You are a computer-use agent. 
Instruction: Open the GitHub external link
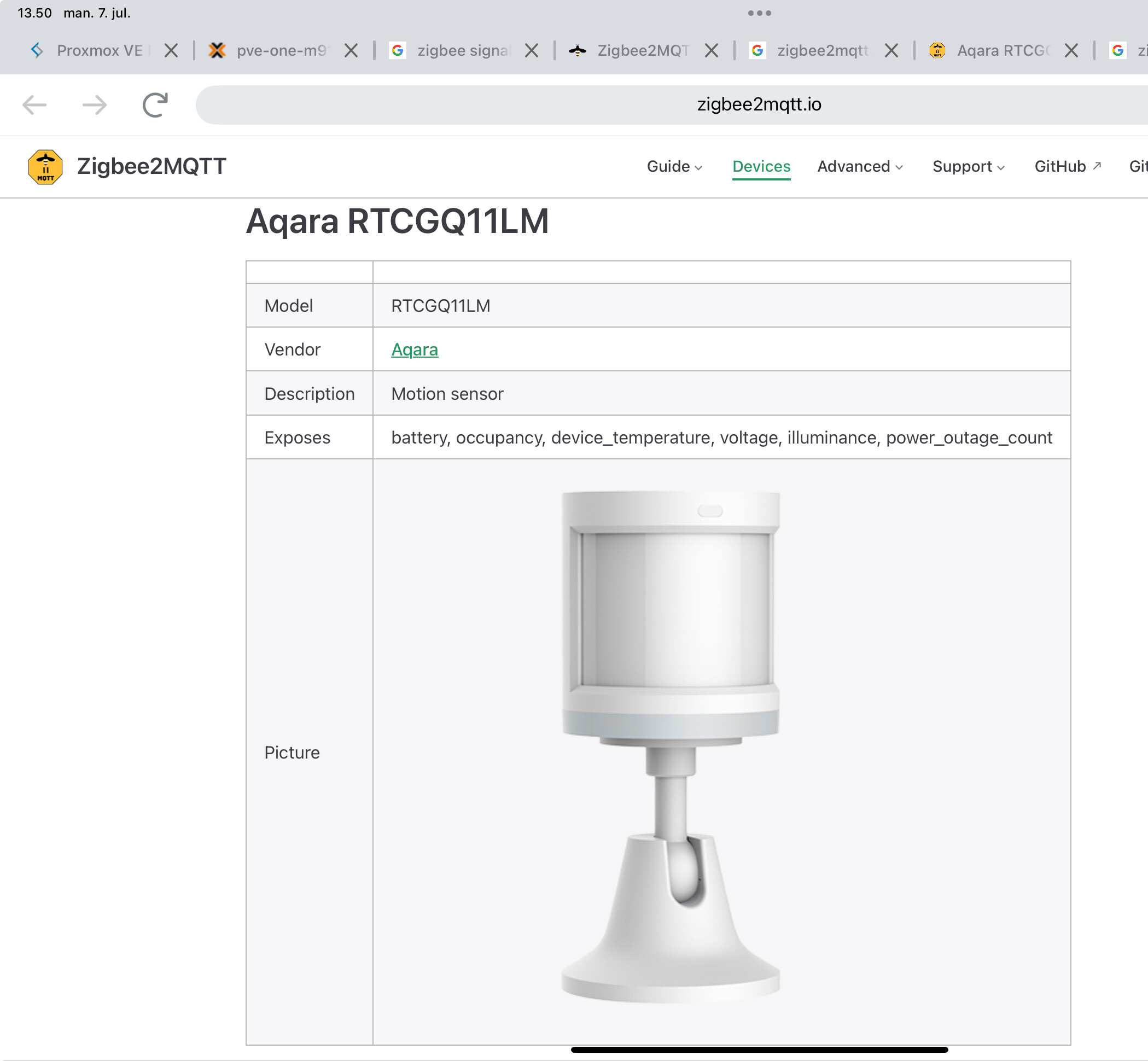(x=1068, y=166)
